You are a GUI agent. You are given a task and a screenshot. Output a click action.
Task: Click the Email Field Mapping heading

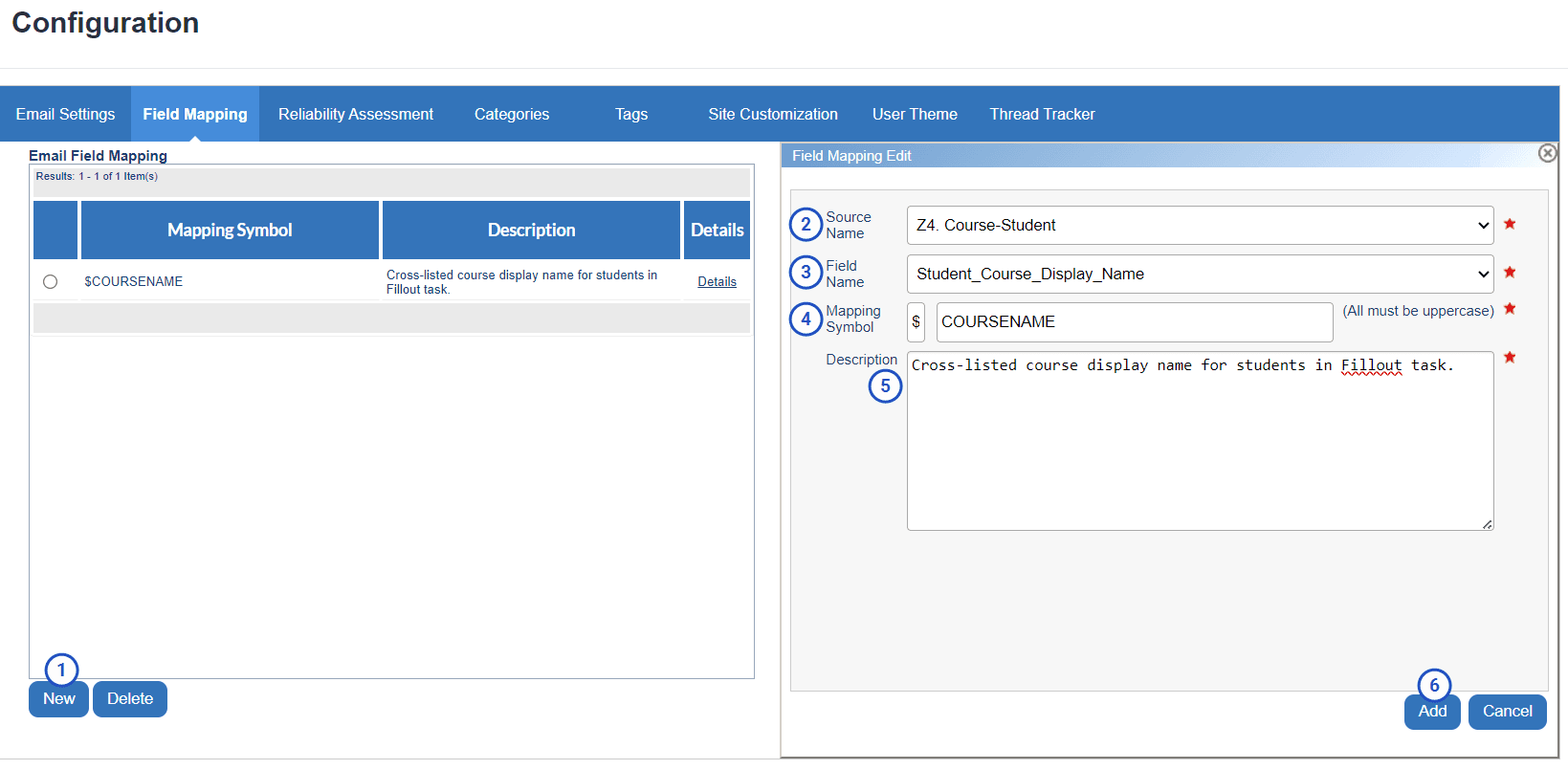[98, 155]
